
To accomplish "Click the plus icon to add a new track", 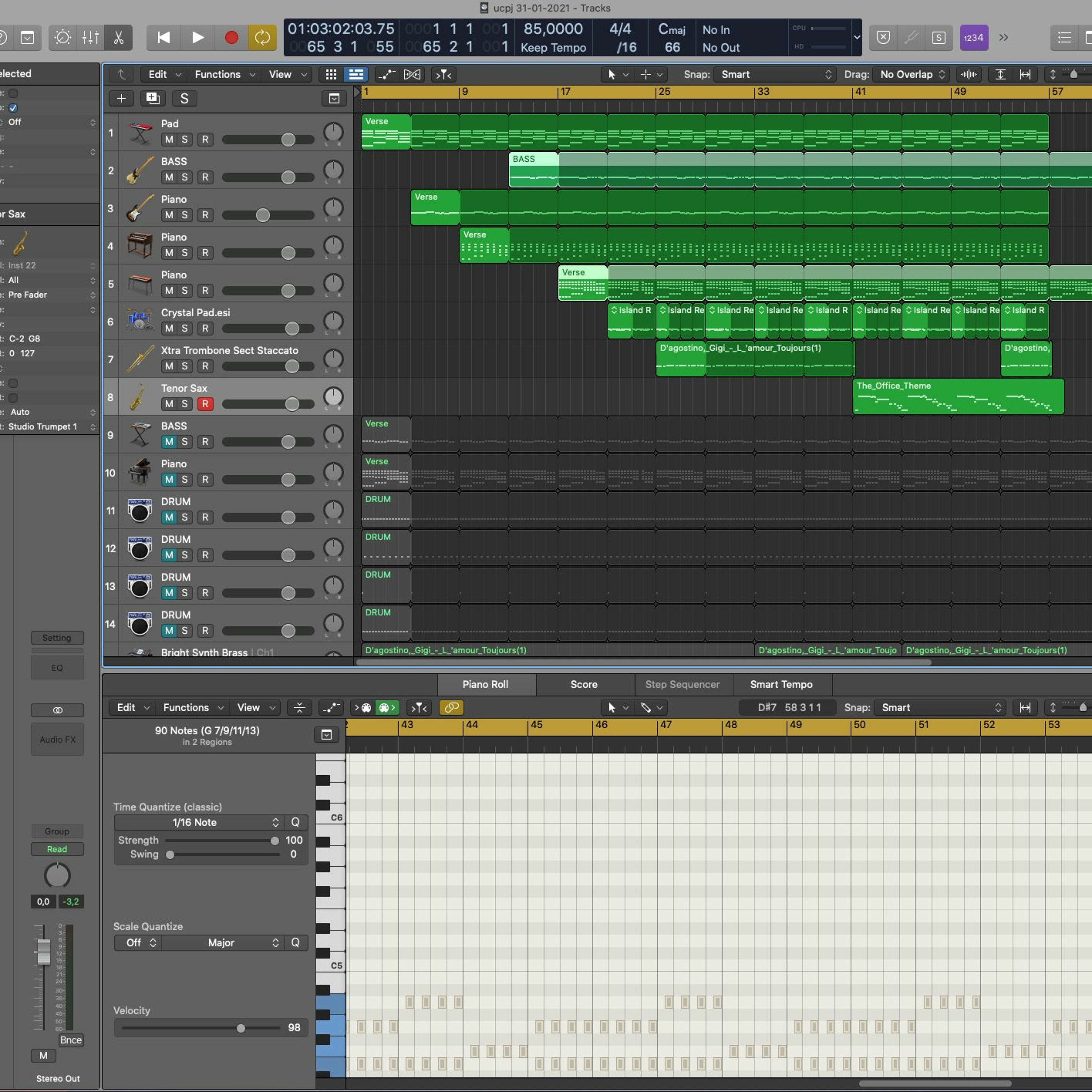I will [121, 98].
